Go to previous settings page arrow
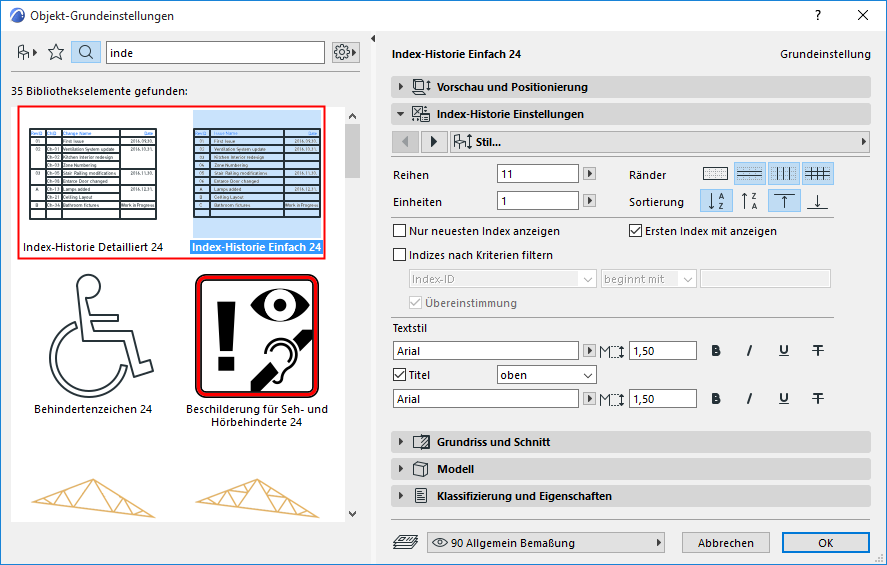Screen dimensions: 887x565 (x=406, y=141)
